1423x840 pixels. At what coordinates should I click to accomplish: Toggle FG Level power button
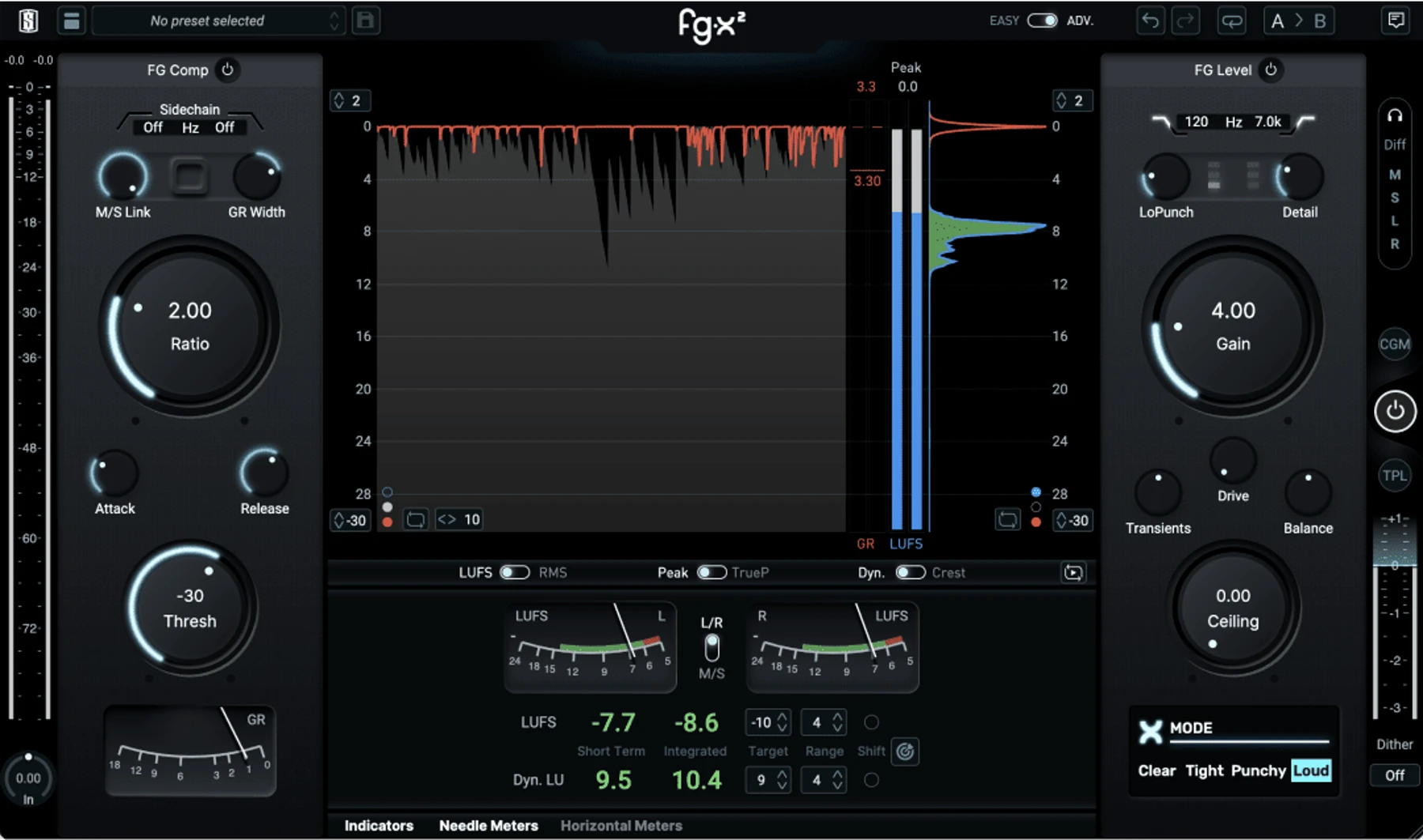pyautogui.click(x=1271, y=70)
